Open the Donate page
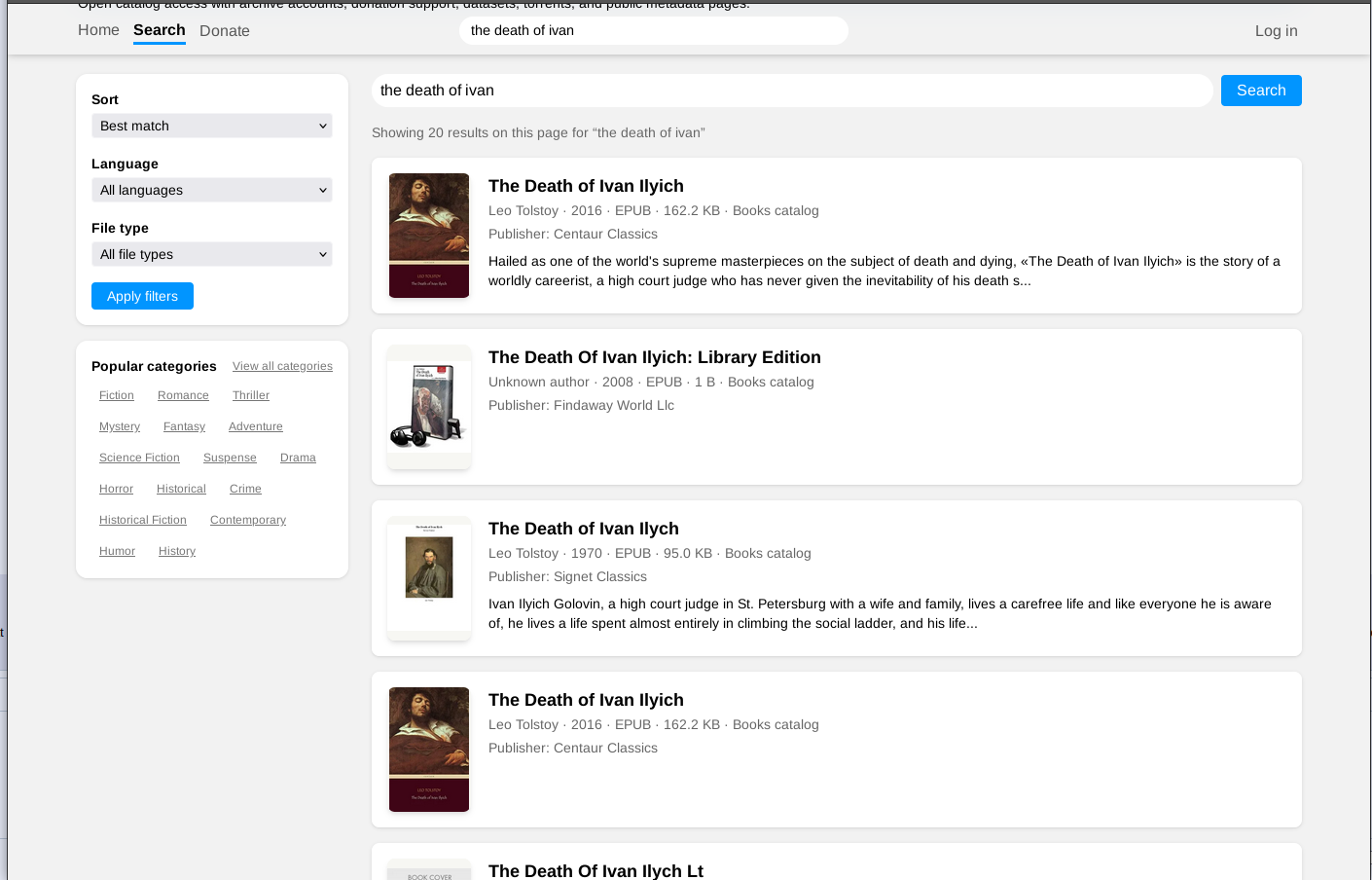 point(225,31)
